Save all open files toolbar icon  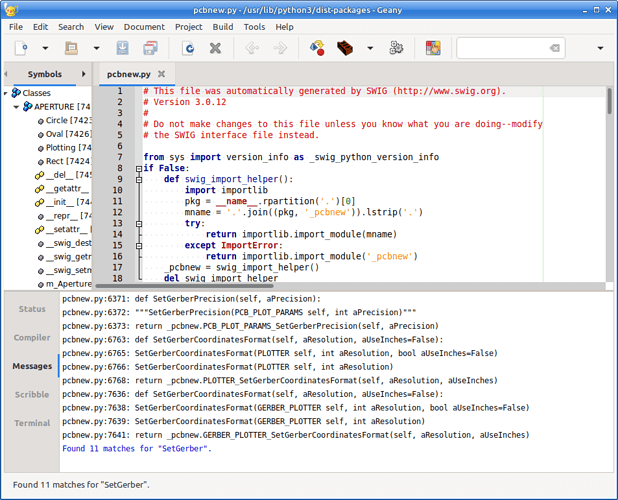point(150,48)
